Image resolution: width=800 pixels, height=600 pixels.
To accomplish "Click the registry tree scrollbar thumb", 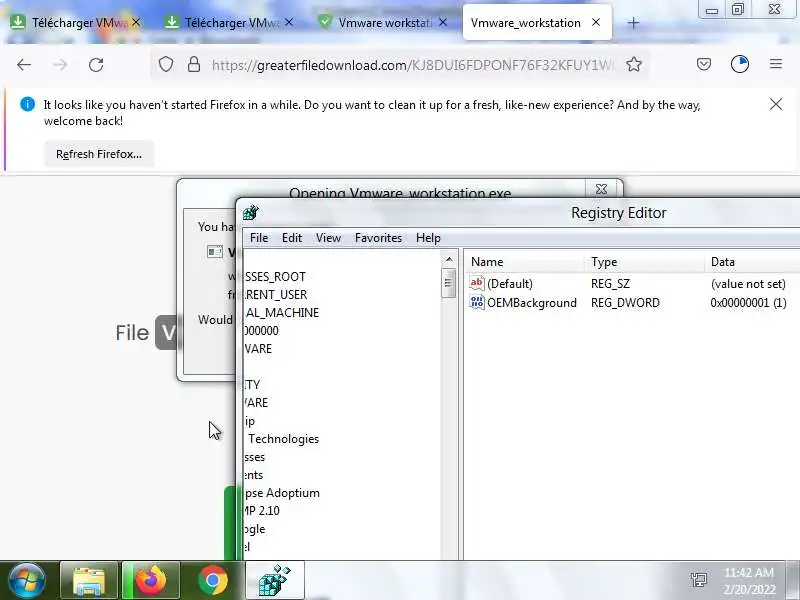I will [449, 283].
